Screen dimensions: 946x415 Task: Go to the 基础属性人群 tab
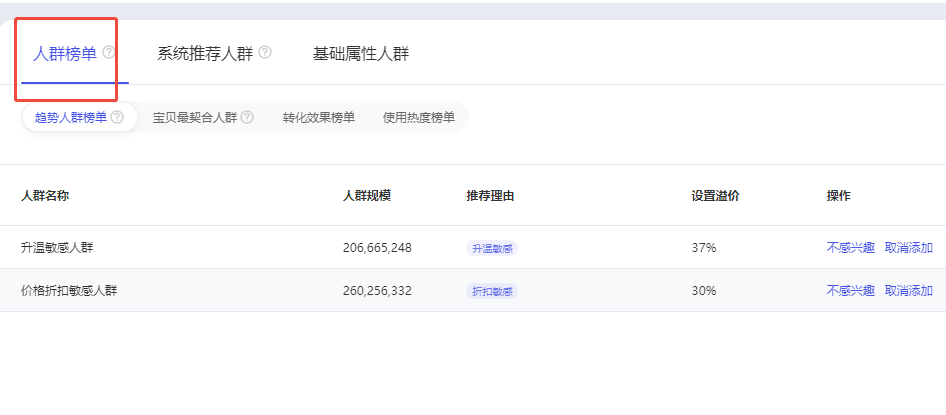point(361,54)
